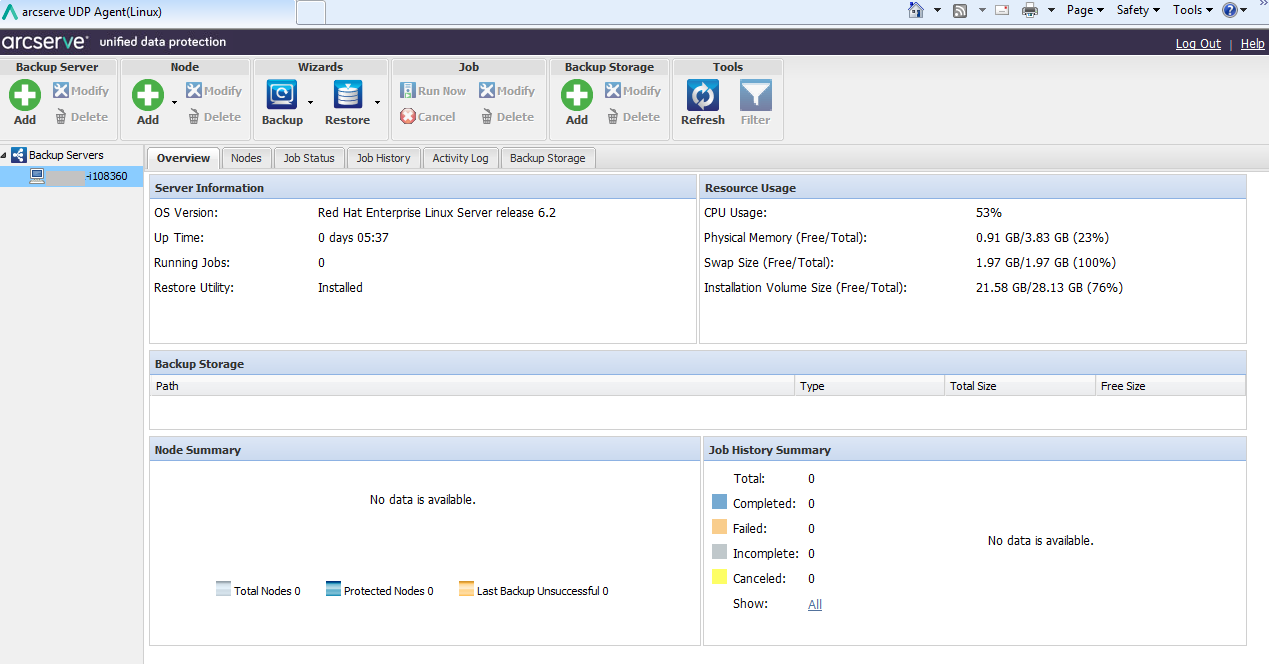Viewport: 1269px width, 664px height.
Task: Click Incomplete legend color swatch
Action: point(720,553)
